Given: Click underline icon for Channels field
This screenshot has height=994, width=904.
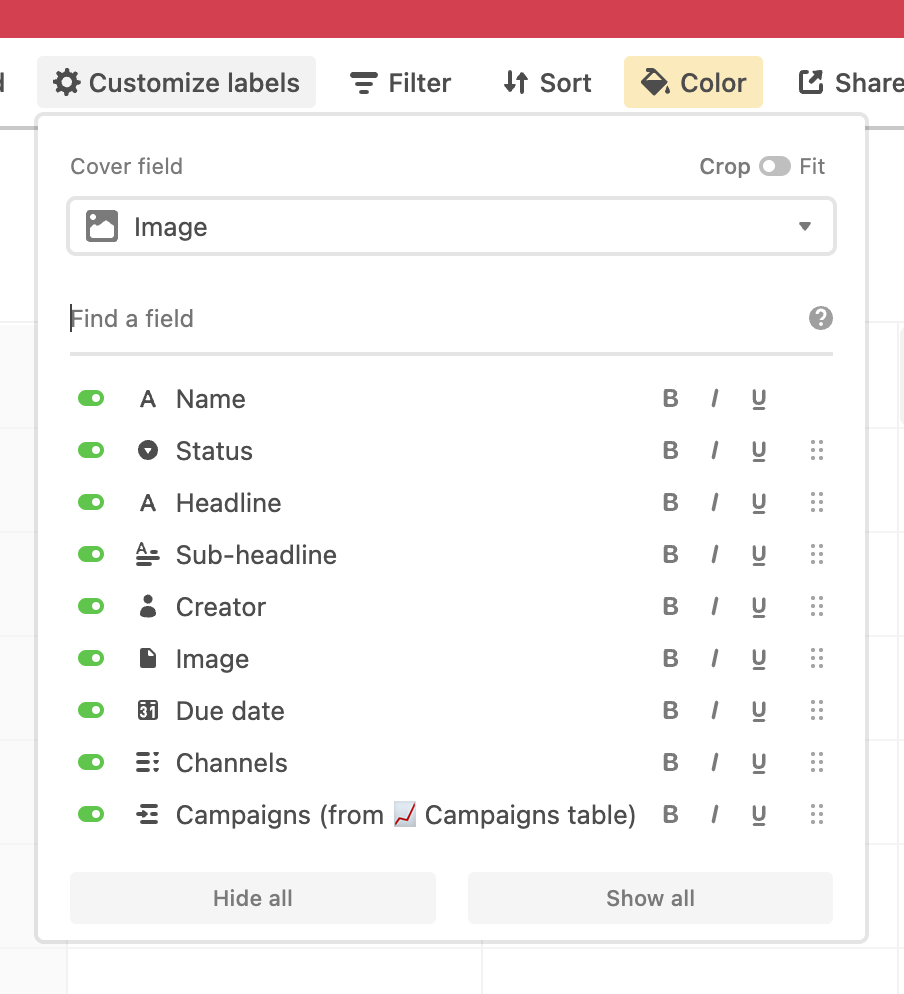Looking at the screenshot, I should (x=759, y=763).
